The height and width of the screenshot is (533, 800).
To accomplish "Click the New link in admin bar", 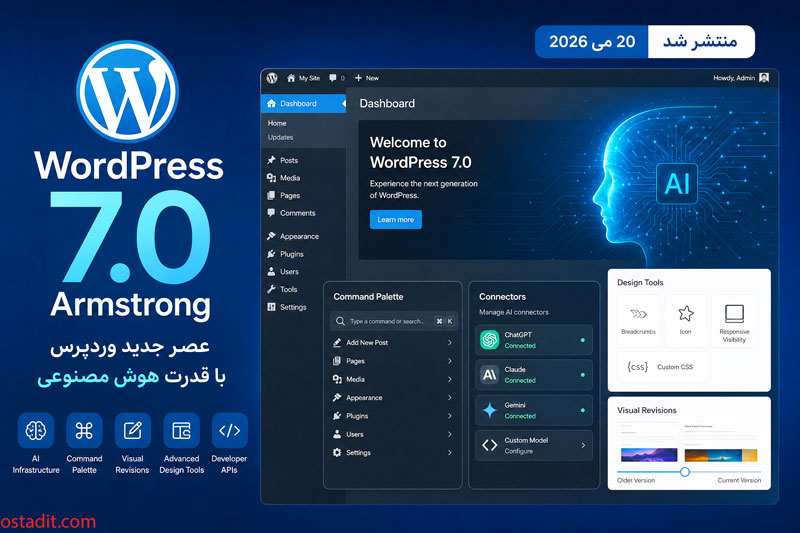I will tap(372, 78).
